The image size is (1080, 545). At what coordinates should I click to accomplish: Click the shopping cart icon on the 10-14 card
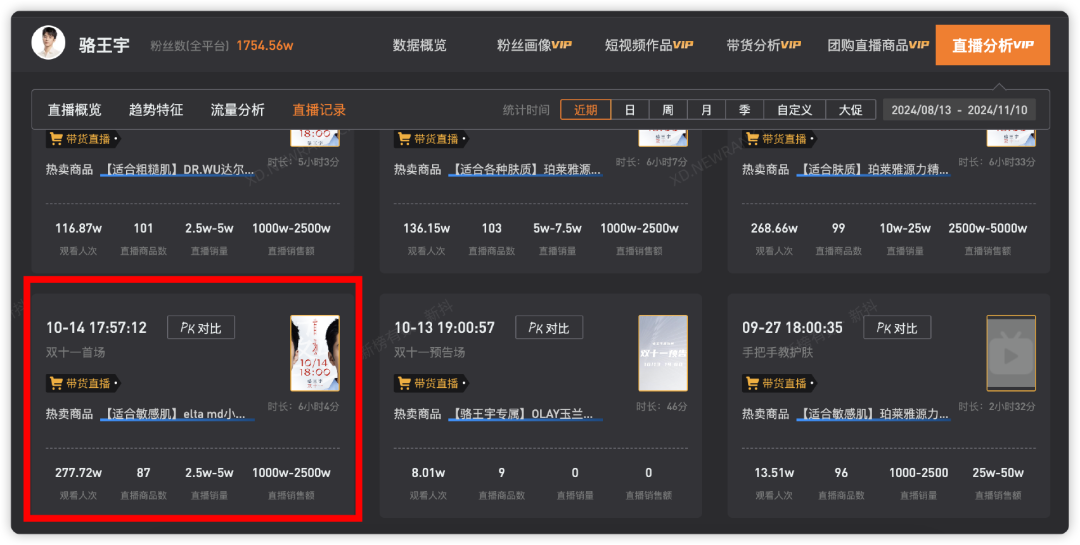55,383
